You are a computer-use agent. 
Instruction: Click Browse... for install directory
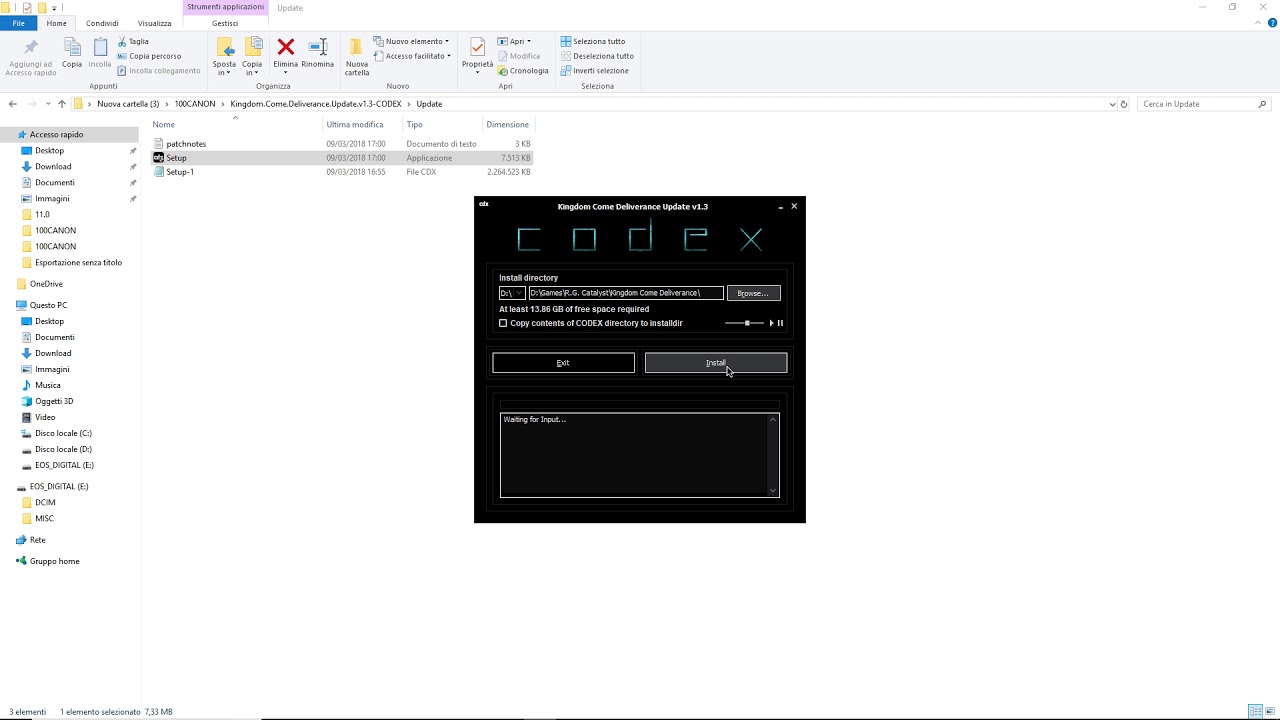753,293
